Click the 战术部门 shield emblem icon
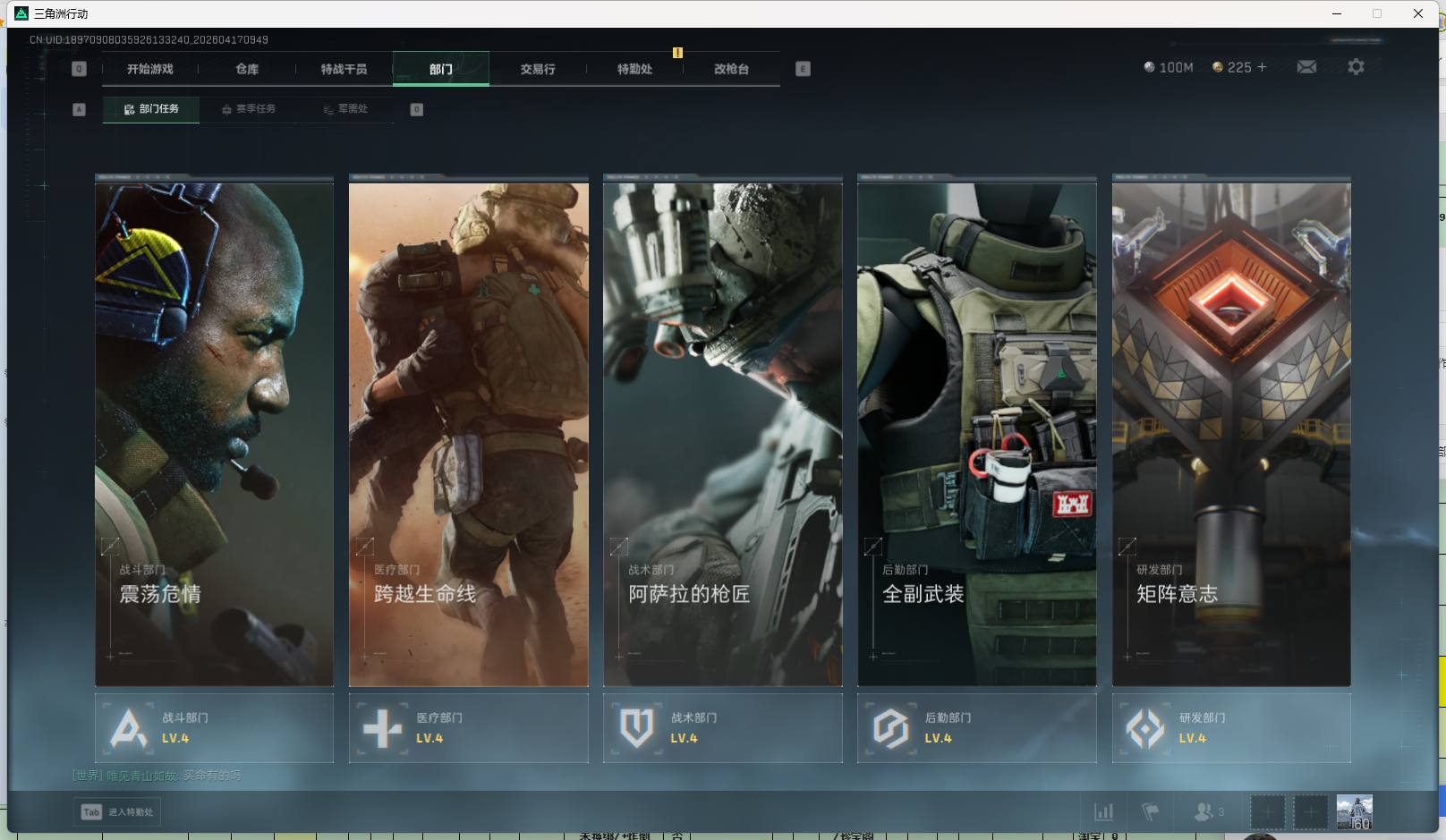Image resolution: width=1446 pixels, height=840 pixels. (636, 728)
